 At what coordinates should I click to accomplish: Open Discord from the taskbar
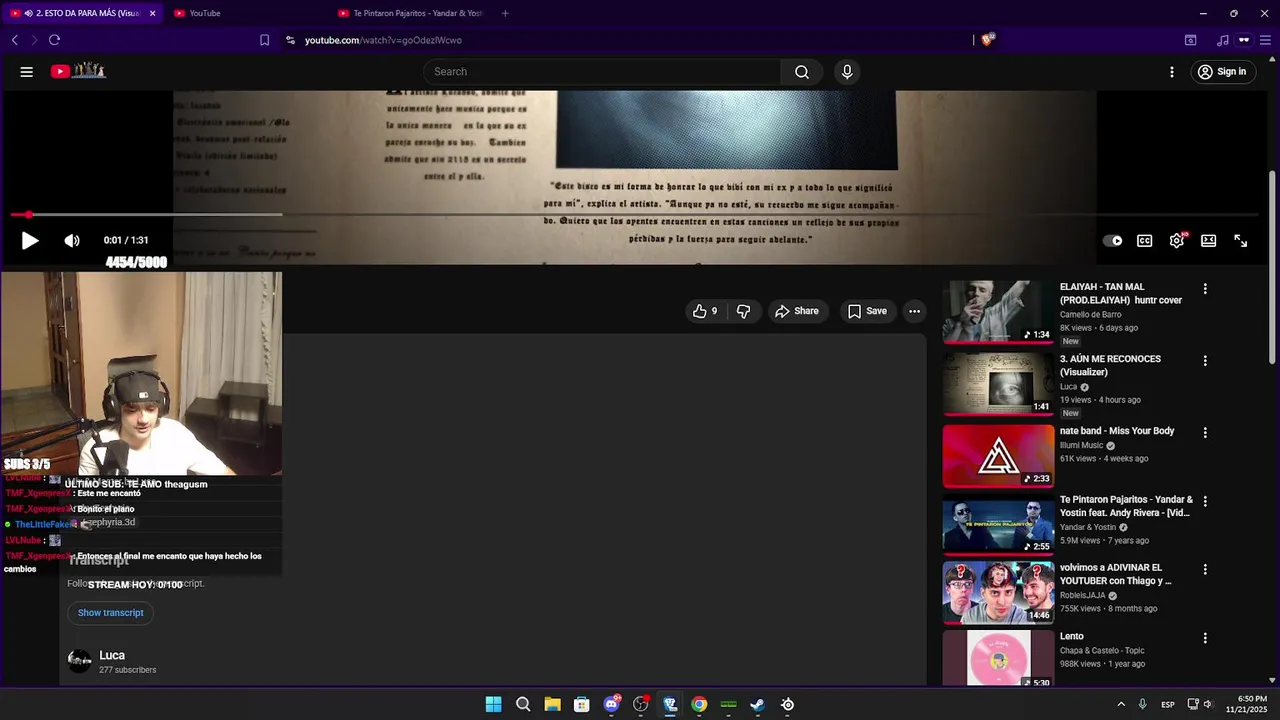coord(611,704)
